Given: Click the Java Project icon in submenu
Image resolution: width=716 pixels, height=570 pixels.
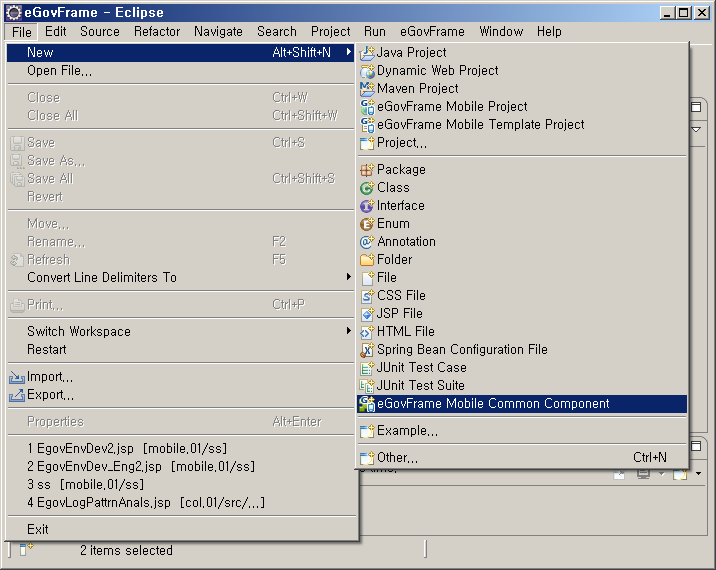Looking at the screenshot, I should point(367,52).
